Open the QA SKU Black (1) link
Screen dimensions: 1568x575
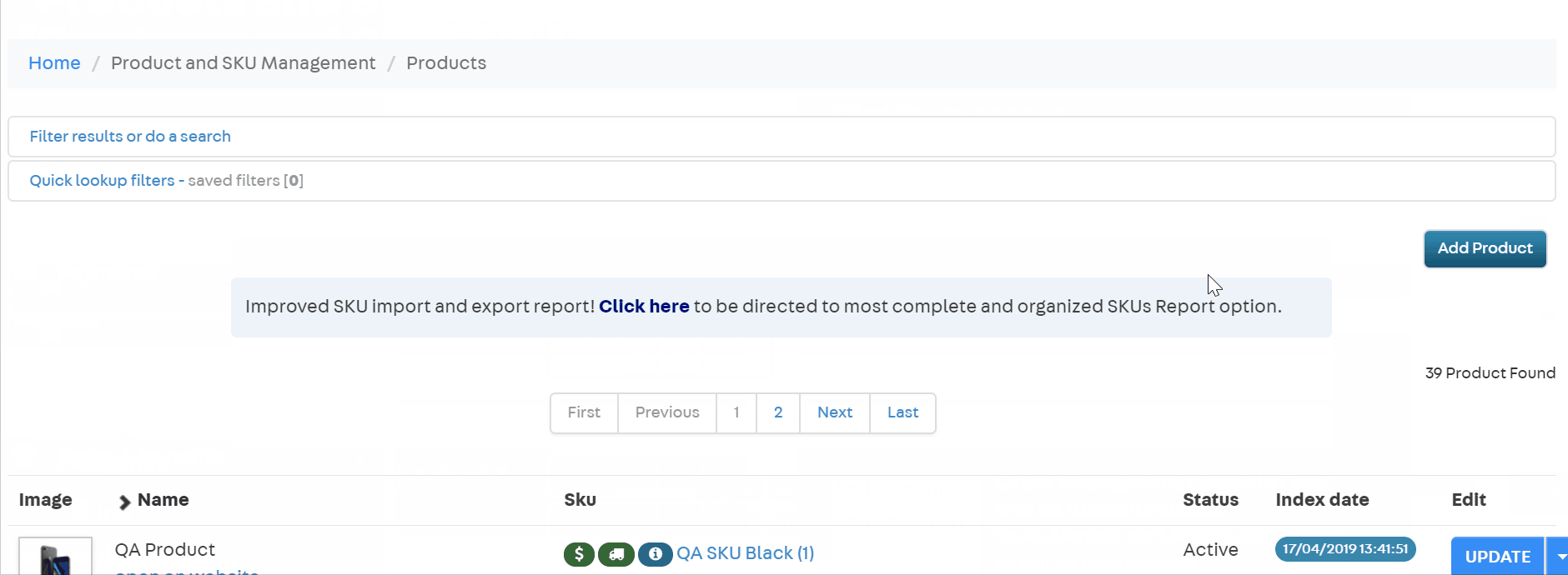(745, 554)
